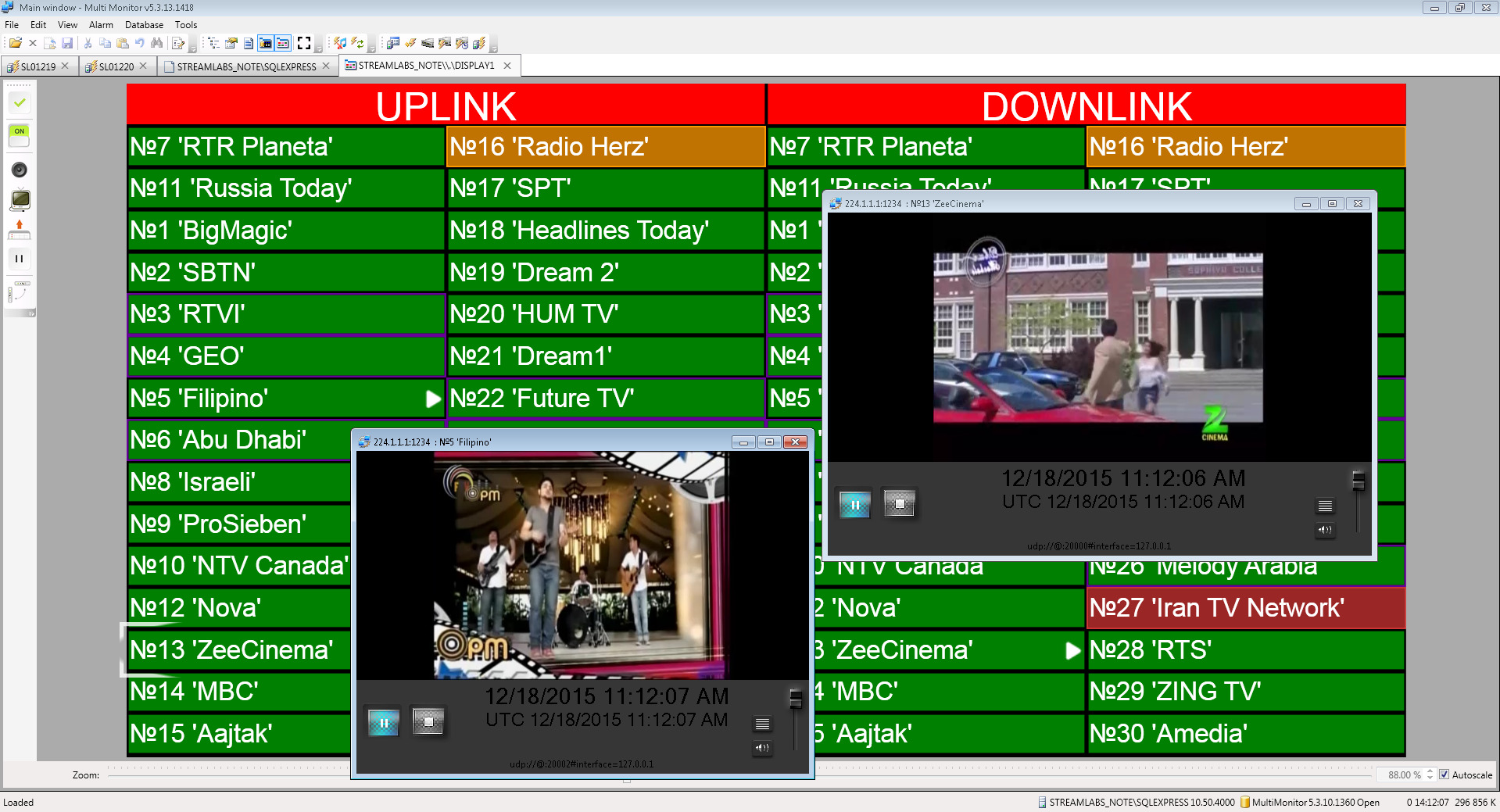Screen dimensions: 1500x812
Task: Click the Save floppy disk icon
Action: click(x=67, y=43)
